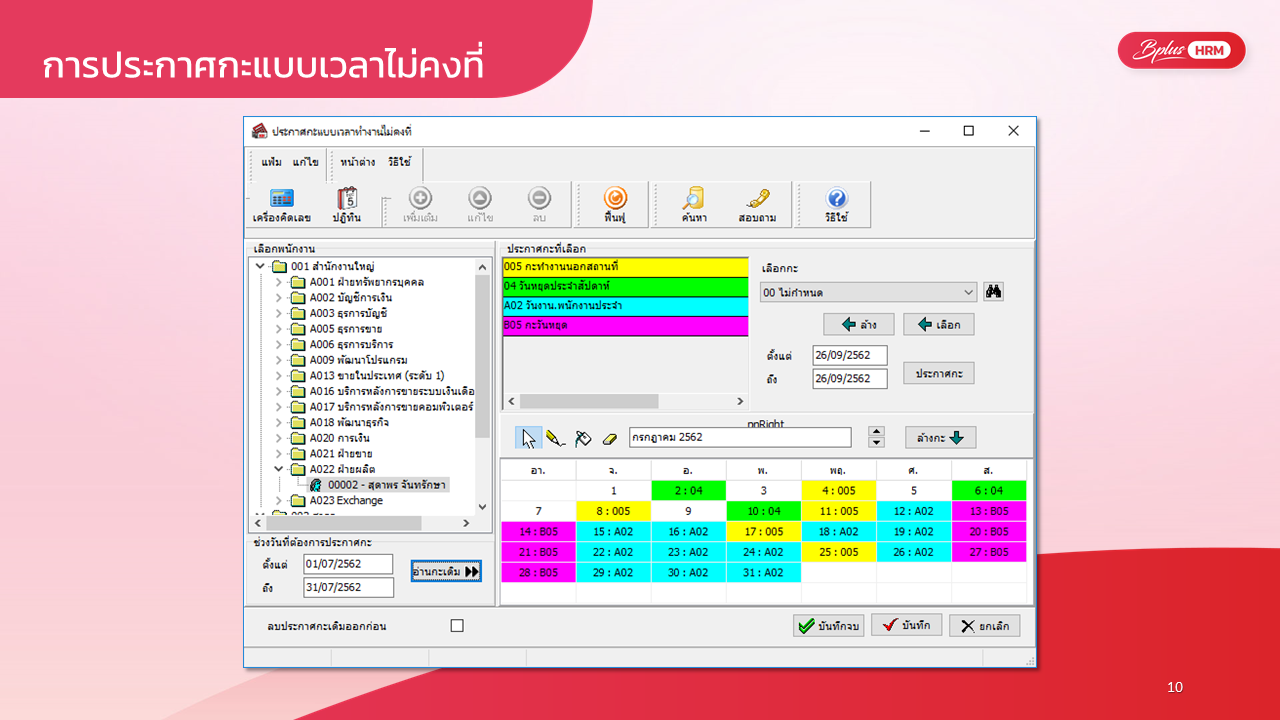Click the binoculars shift search icon
Screen dimensions: 1280x720
993,292
